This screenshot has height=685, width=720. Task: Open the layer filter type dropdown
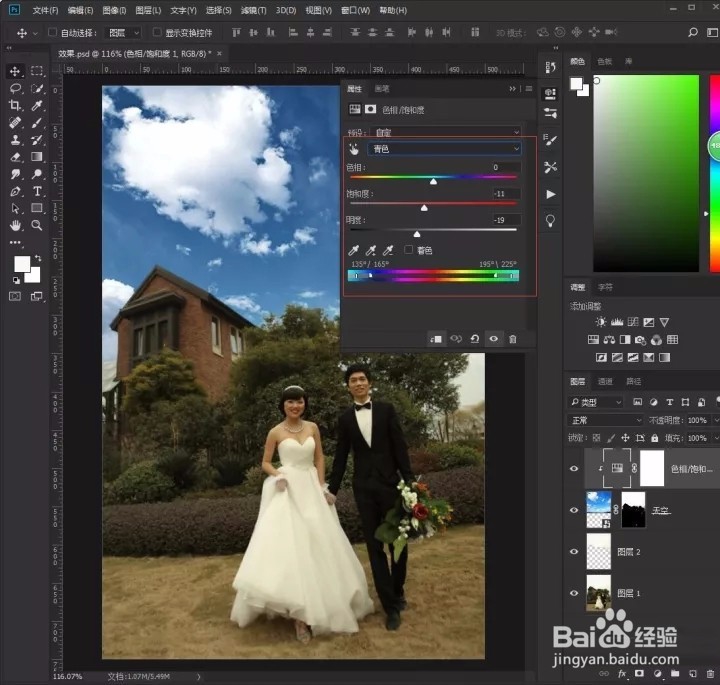596,402
